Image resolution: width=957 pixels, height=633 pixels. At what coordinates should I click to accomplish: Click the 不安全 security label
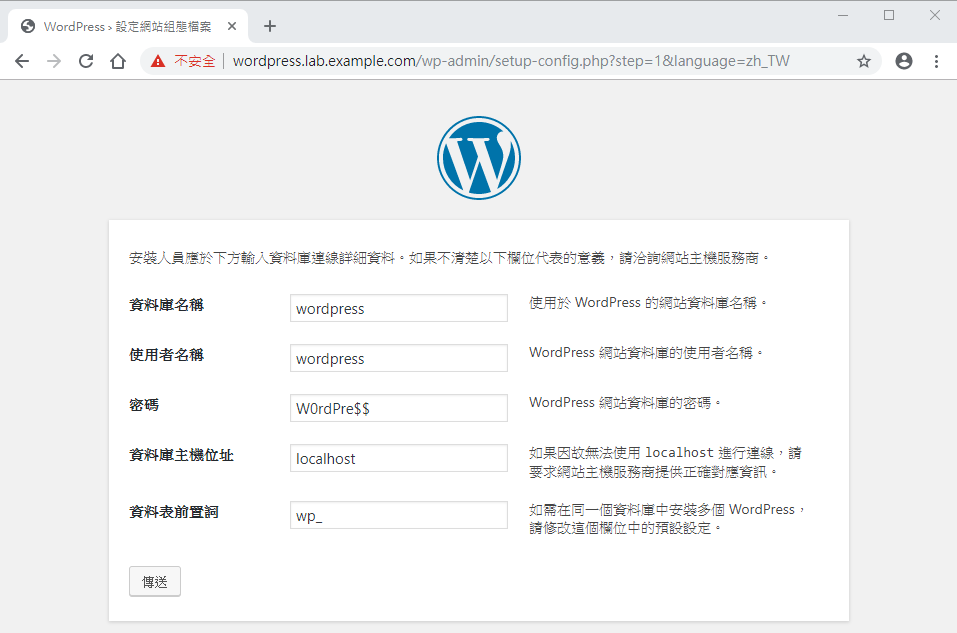click(195, 61)
